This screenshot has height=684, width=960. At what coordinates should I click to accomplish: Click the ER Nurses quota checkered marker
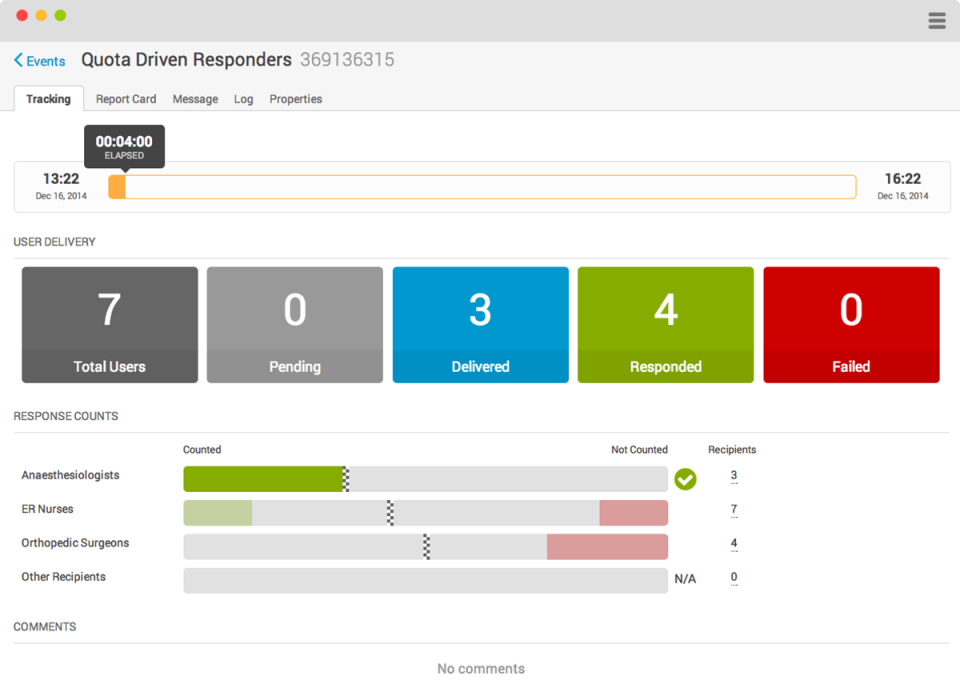click(x=390, y=513)
